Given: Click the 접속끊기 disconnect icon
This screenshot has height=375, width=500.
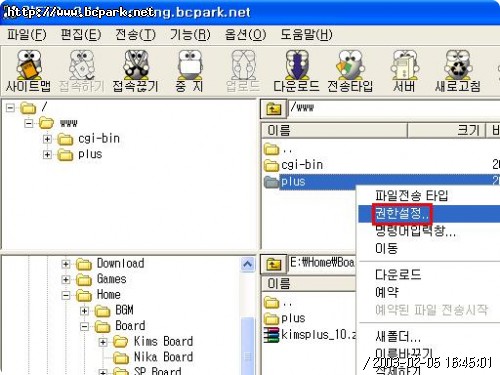Looking at the screenshot, I should (135, 71).
